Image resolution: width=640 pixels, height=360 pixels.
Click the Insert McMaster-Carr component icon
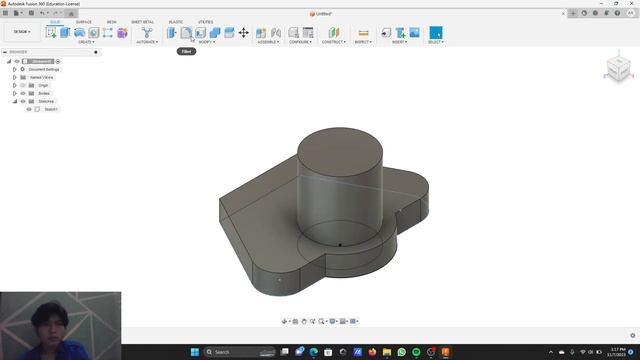pyautogui.click(x=400, y=33)
